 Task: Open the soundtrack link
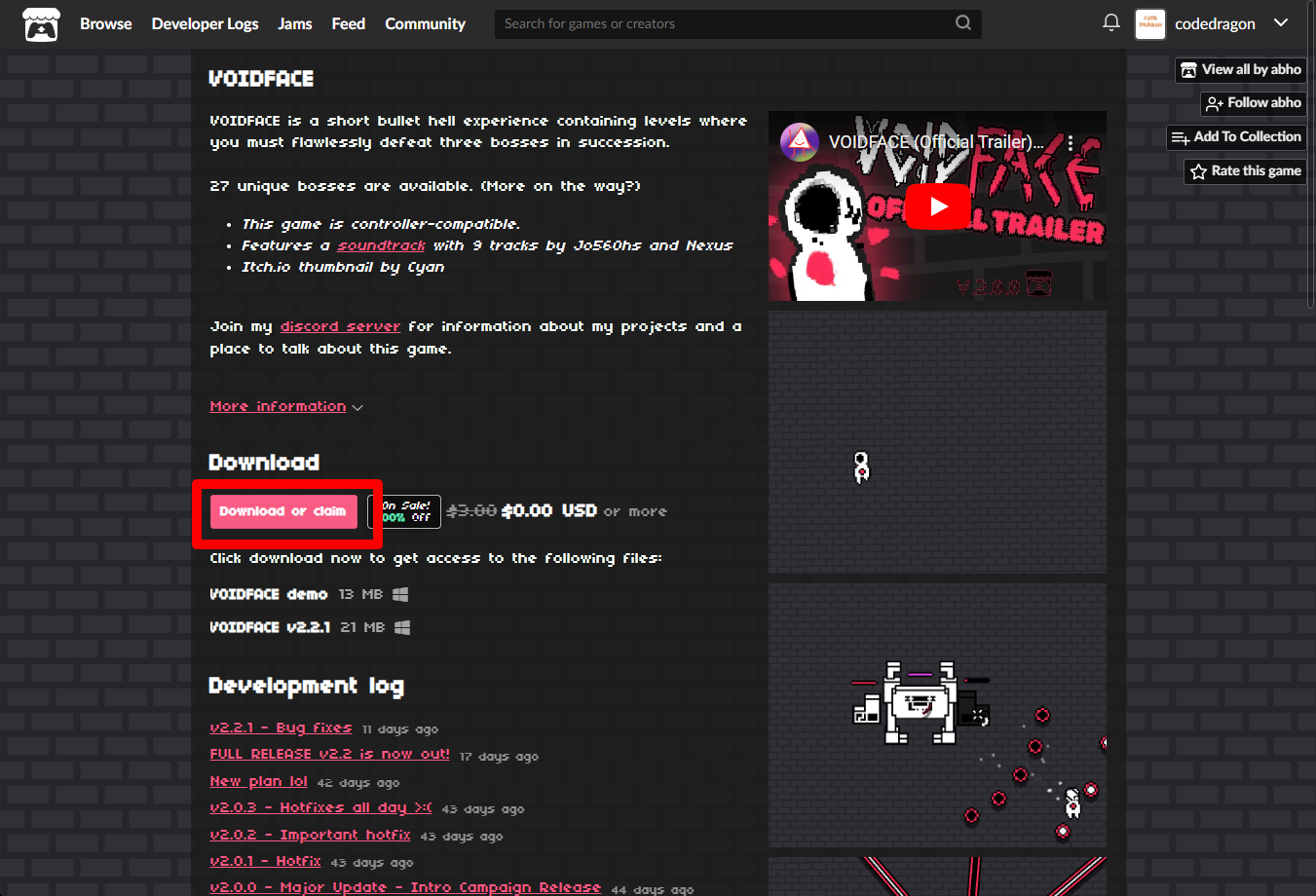381,245
